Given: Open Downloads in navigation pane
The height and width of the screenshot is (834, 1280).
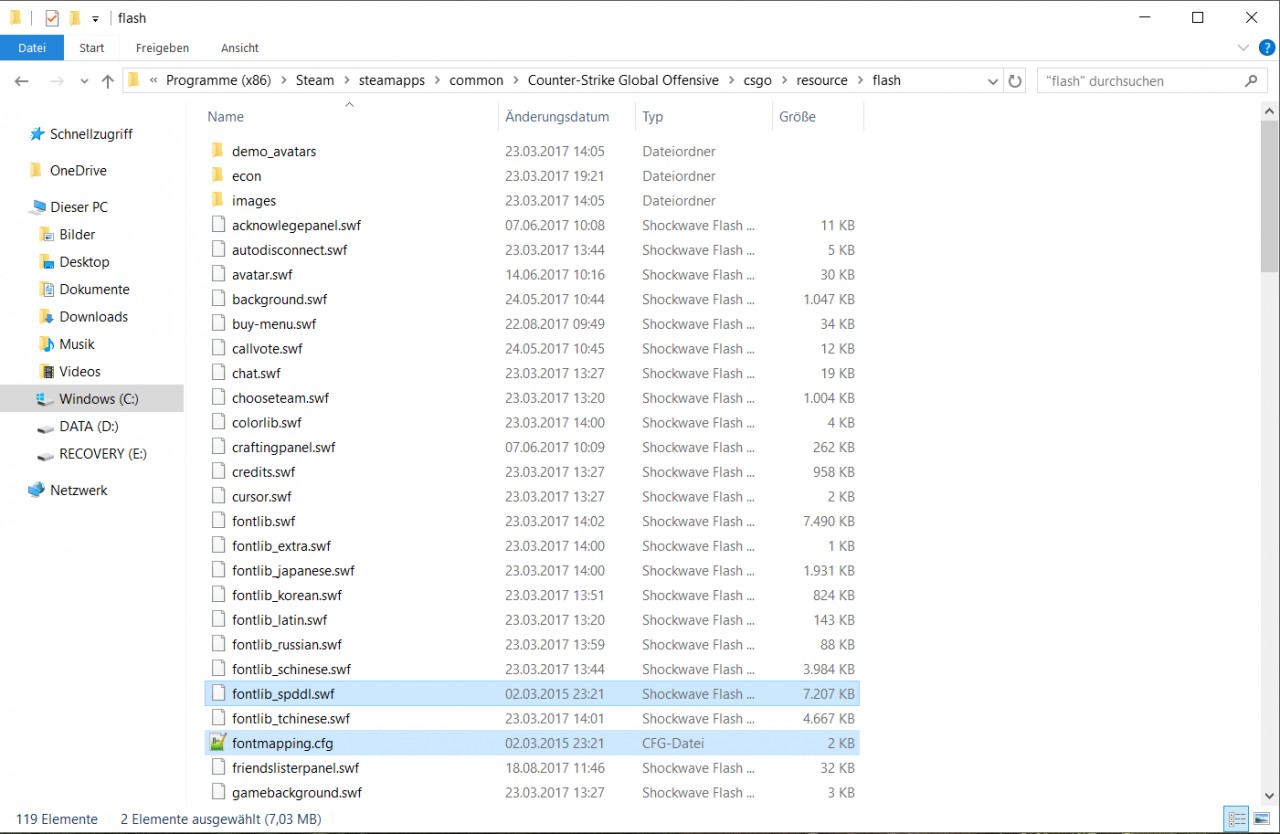Looking at the screenshot, I should click(93, 316).
